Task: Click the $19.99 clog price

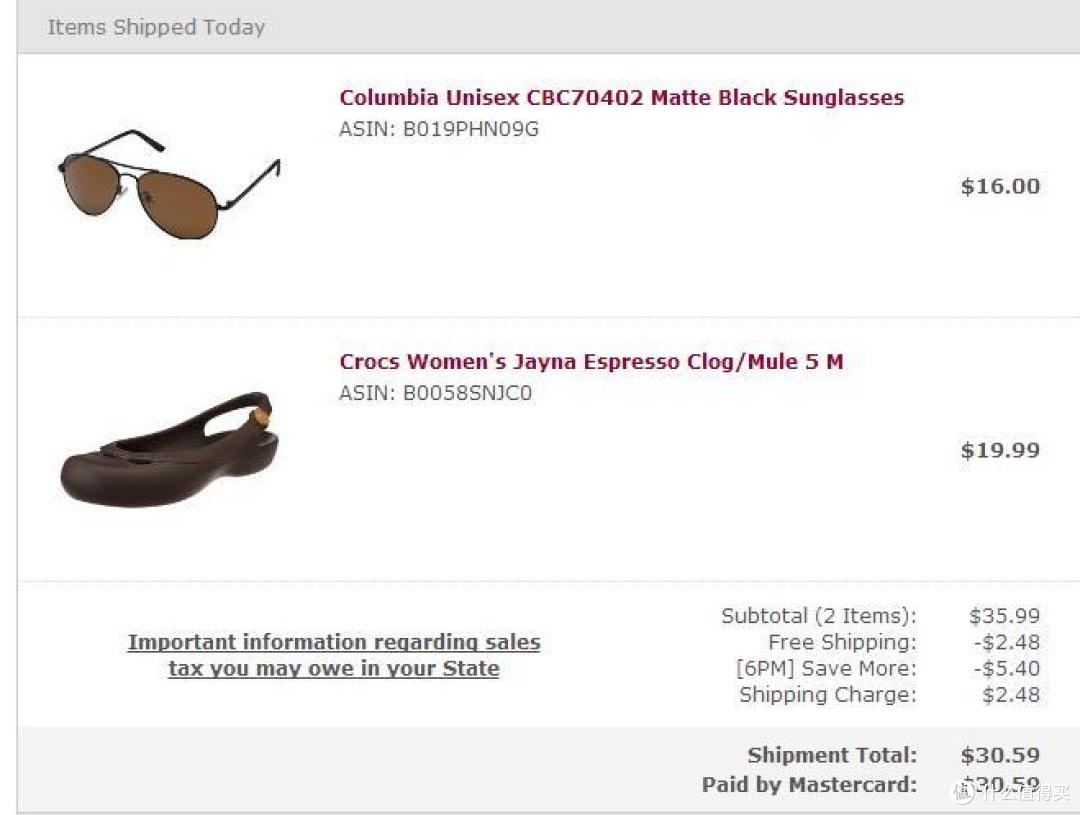Action: coord(1000,450)
